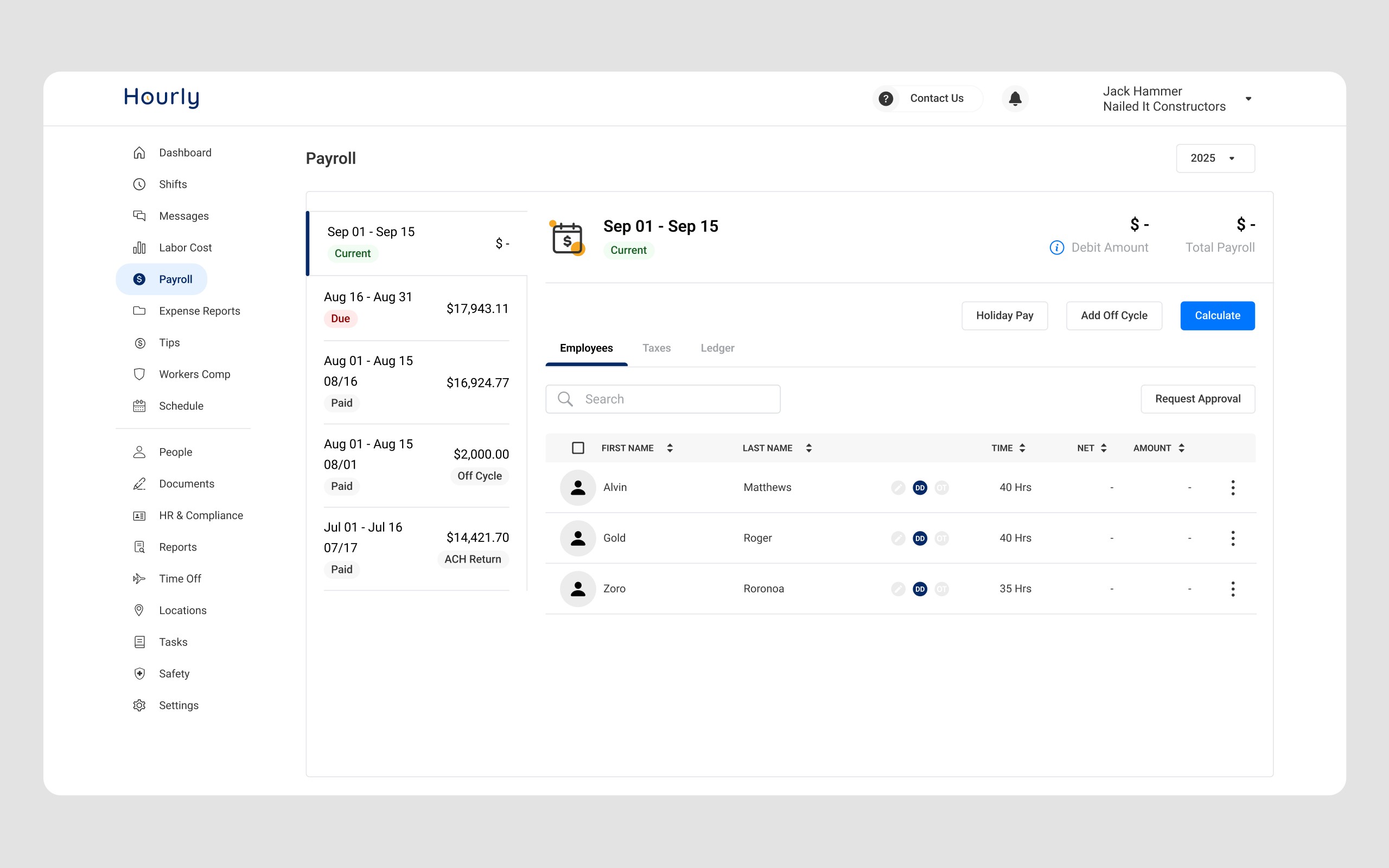The height and width of the screenshot is (868, 1389).
Task: Click the blue Calculate button
Action: pos(1217,316)
